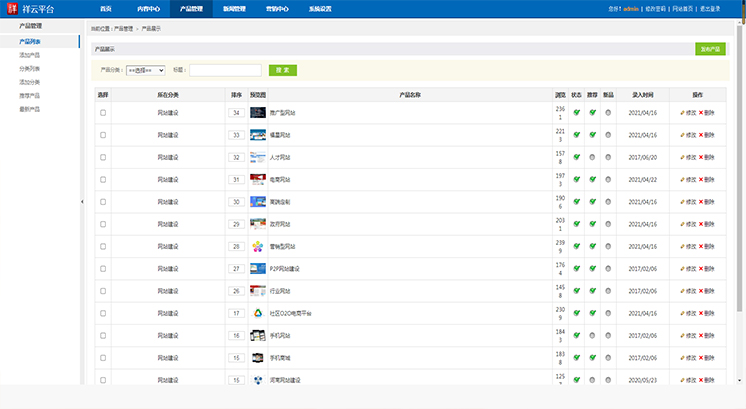
Task: Tick the checkbox for 人才网站 row
Action: click(103, 157)
